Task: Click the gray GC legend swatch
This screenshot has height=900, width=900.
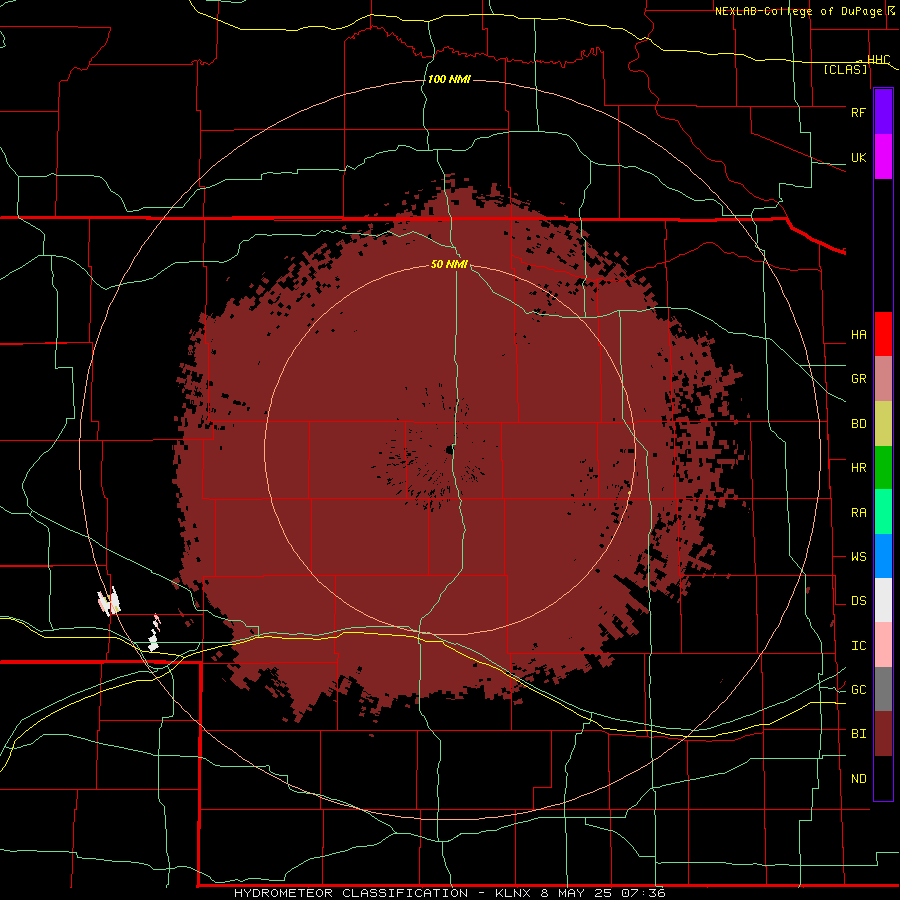Action: (x=883, y=689)
